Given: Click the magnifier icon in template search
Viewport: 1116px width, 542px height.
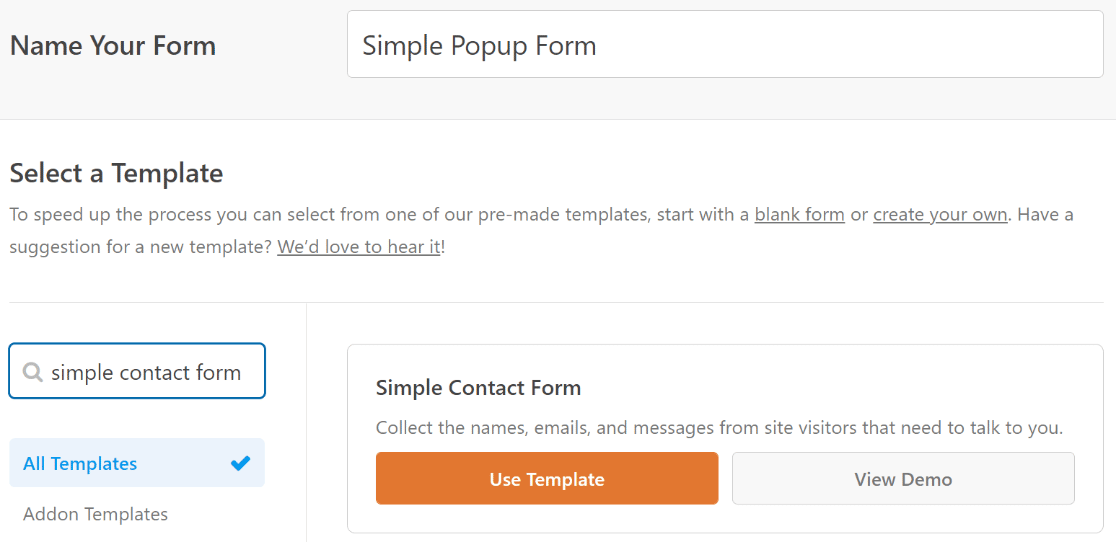Looking at the screenshot, I should (x=32, y=371).
